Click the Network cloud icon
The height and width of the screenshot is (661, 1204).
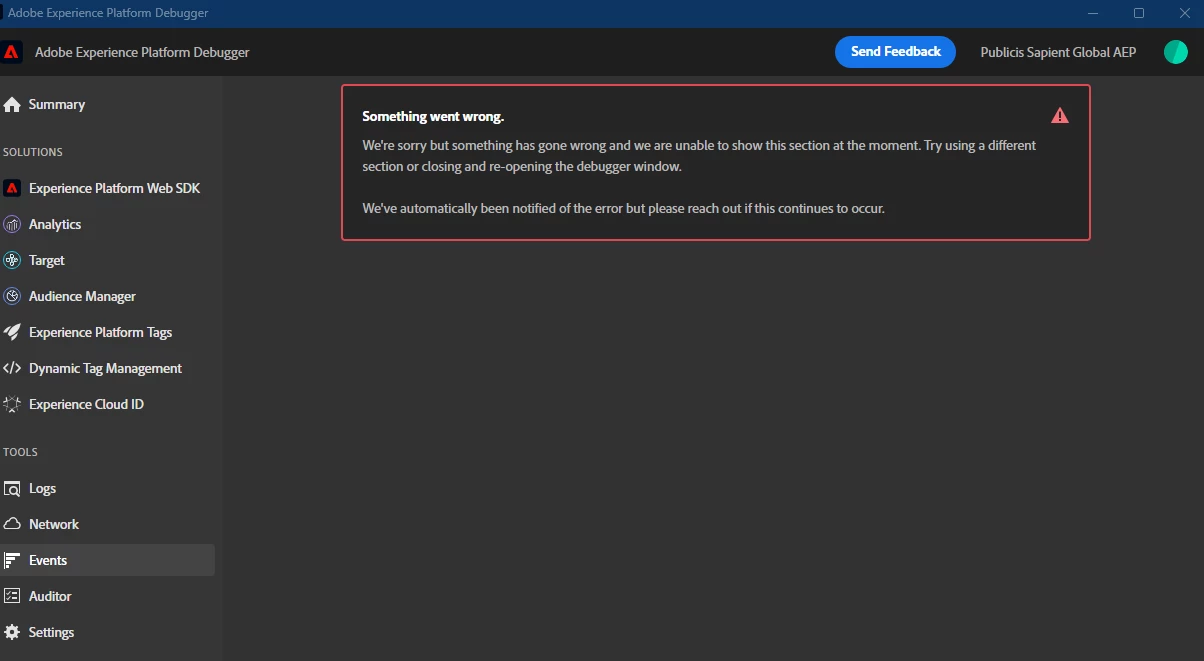coord(12,524)
